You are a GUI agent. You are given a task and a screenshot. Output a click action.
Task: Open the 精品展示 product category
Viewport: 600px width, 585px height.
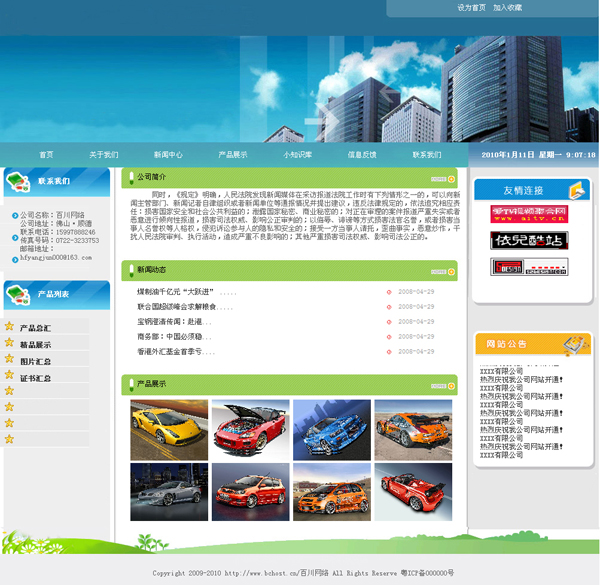click(x=35, y=344)
